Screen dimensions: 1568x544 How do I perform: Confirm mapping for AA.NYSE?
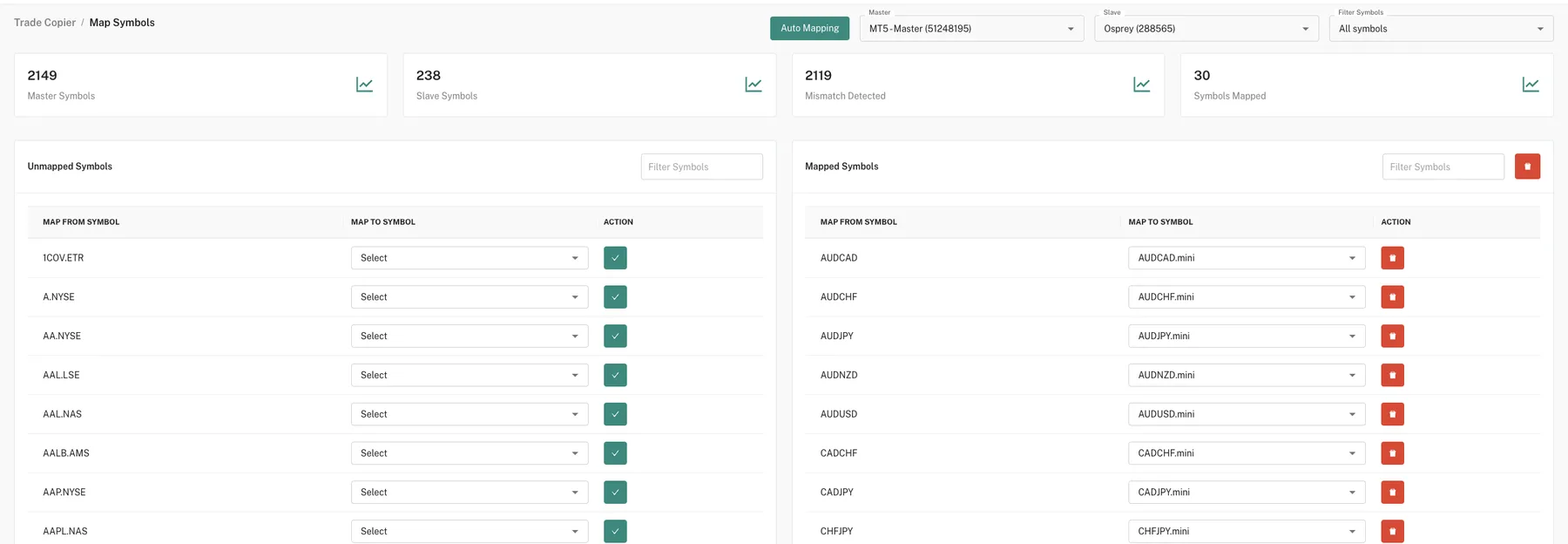coord(615,336)
